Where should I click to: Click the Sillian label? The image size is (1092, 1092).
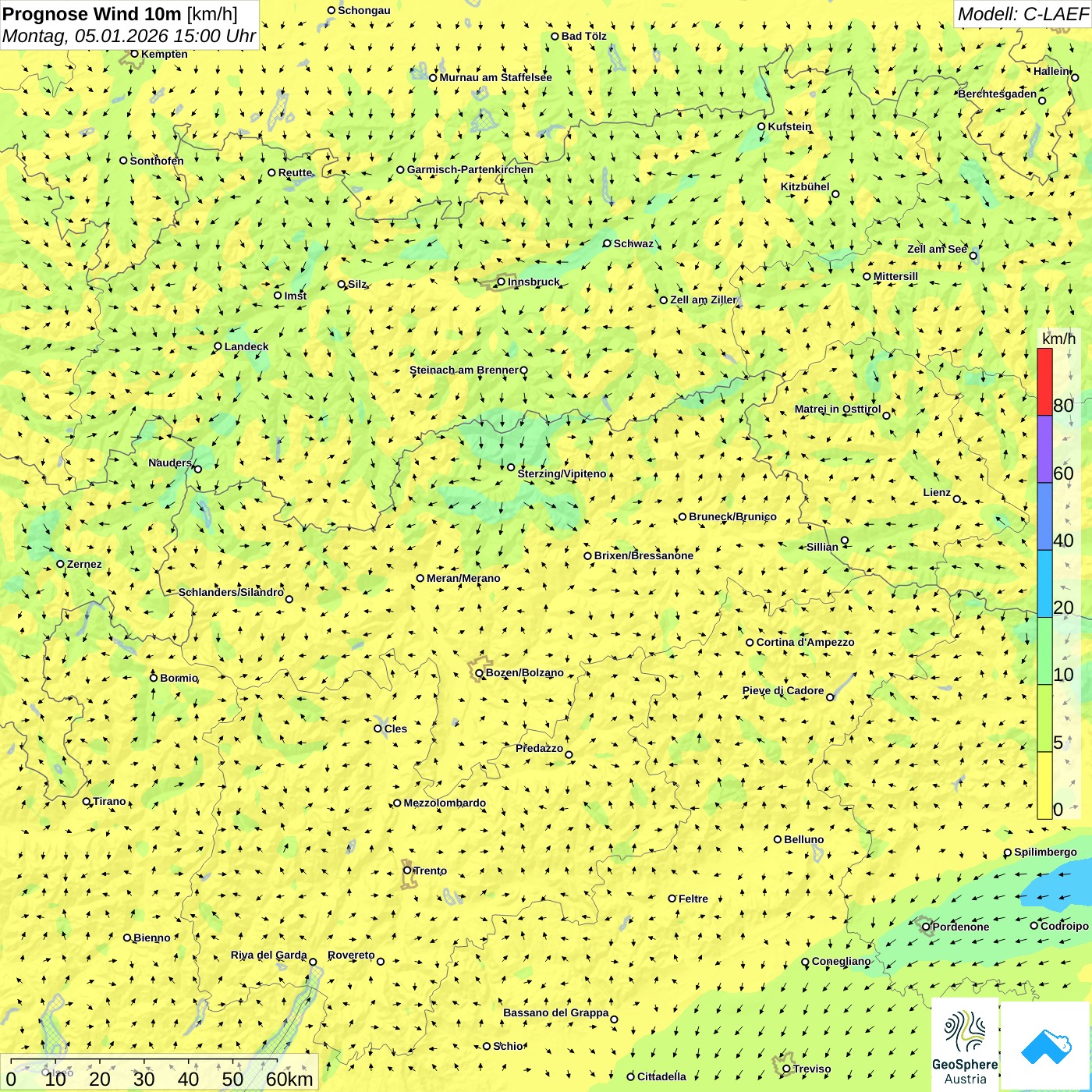coord(822,547)
